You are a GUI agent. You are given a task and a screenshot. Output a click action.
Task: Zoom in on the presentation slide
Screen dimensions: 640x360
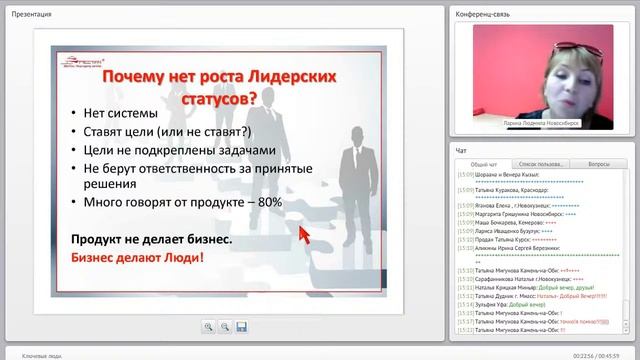click(209, 327)
